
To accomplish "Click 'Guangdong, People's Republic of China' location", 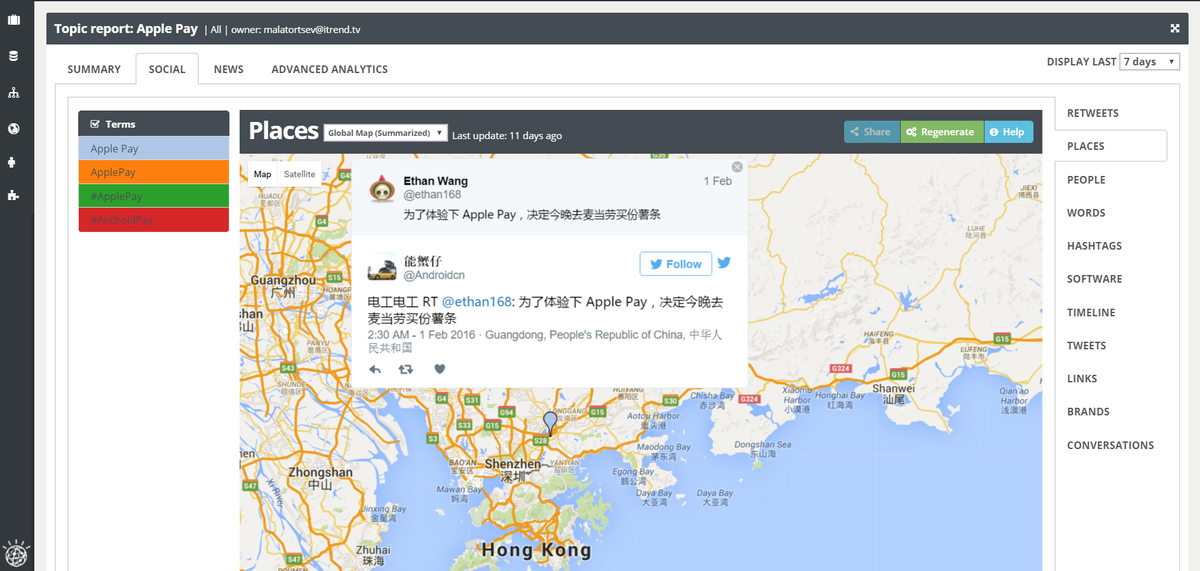I will tap(585, 335).
